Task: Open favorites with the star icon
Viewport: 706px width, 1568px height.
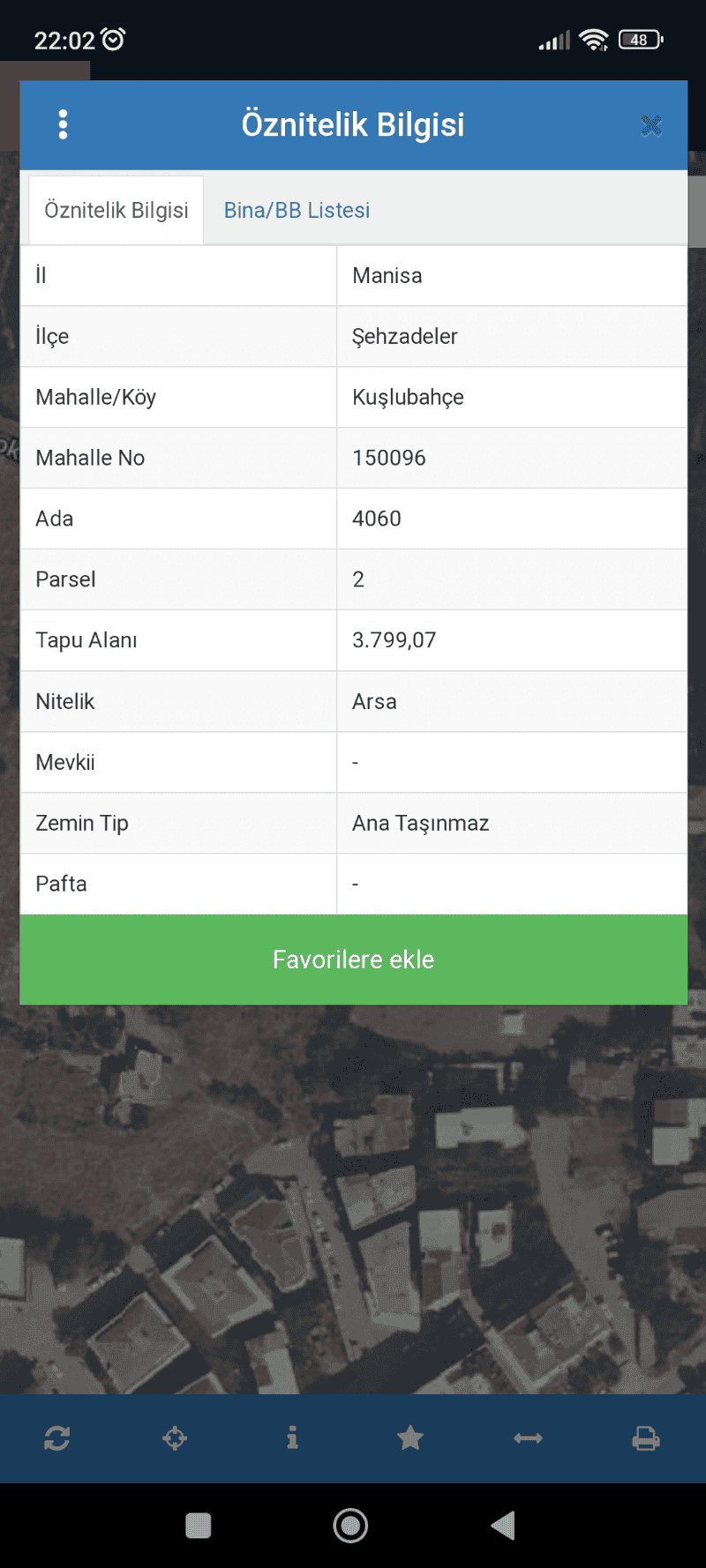Action: [410, 1438]
